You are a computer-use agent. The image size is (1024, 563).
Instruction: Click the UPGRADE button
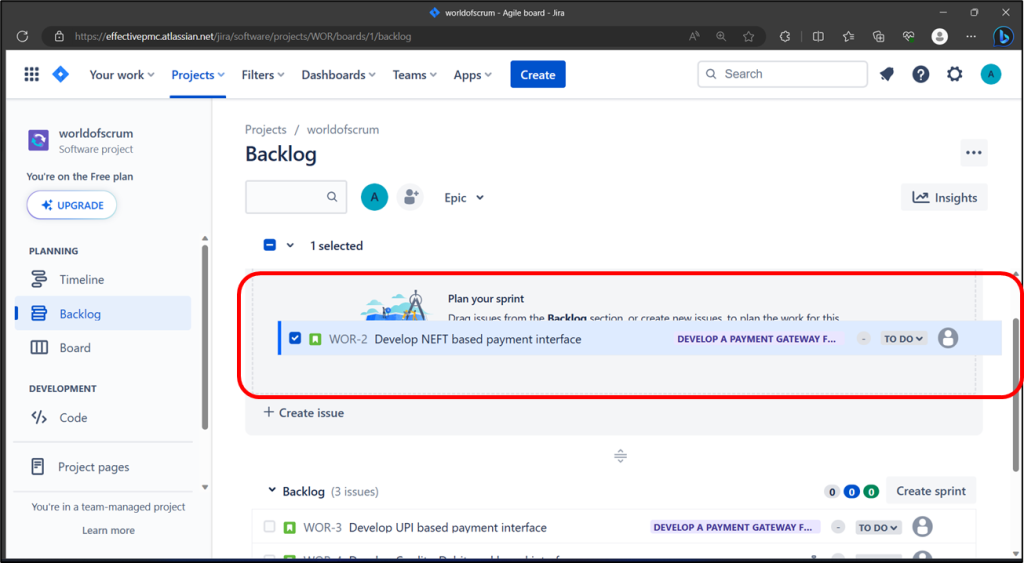coord(72,205)
